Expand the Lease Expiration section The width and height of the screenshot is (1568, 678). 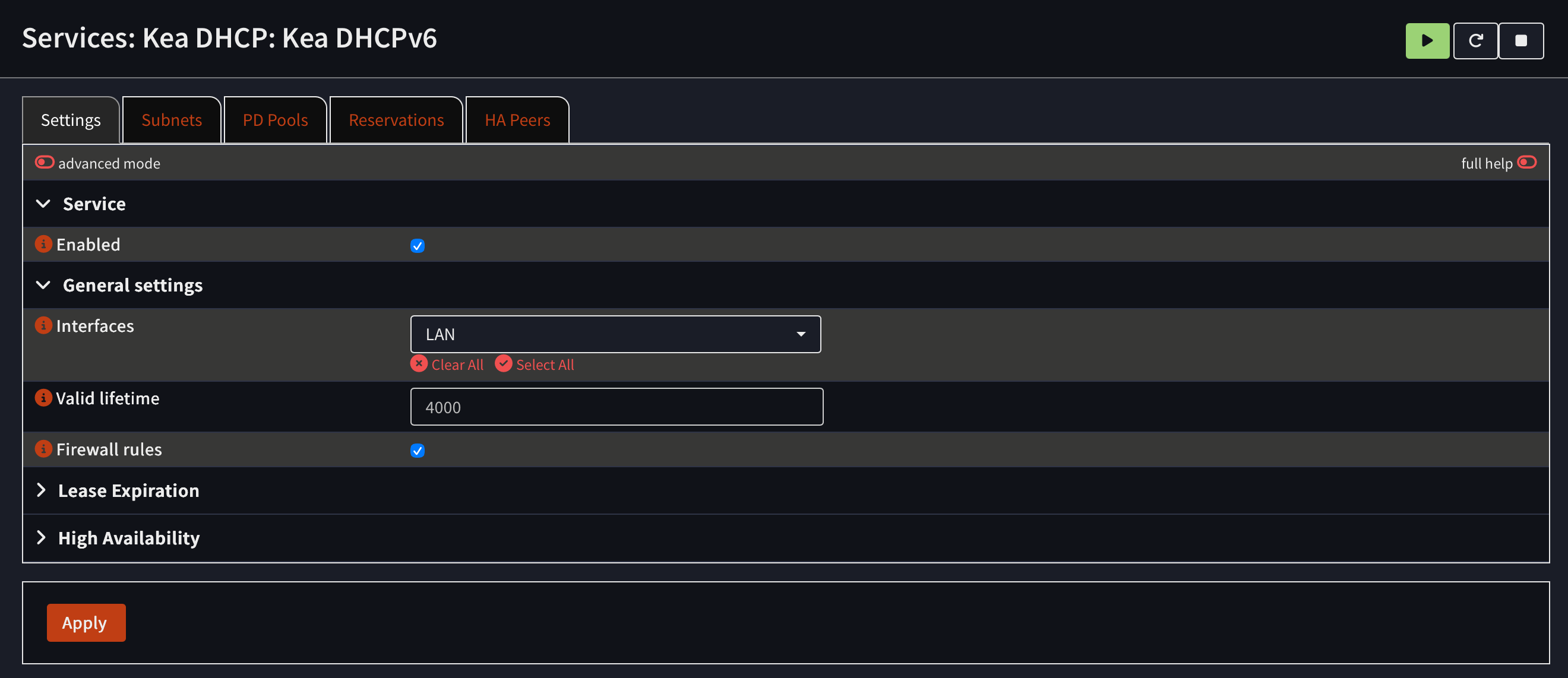(128, 490)
